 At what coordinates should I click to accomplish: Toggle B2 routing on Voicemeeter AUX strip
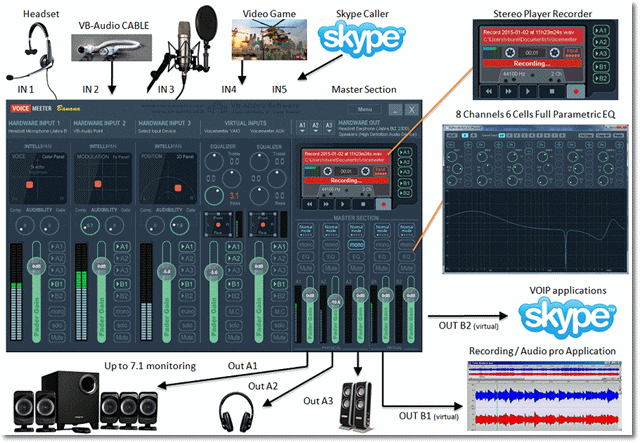point(279,296)
